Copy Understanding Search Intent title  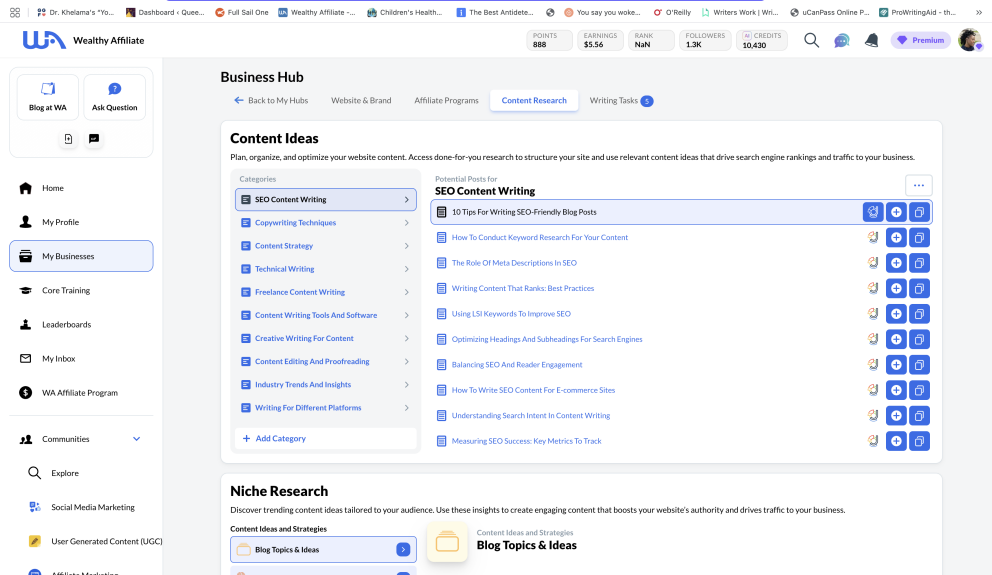(x=919, y=416)
